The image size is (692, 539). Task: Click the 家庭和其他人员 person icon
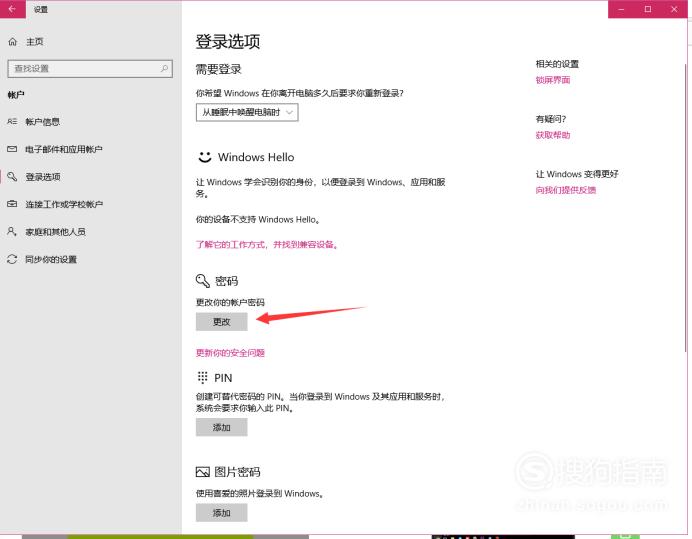(x=12, y=231)
